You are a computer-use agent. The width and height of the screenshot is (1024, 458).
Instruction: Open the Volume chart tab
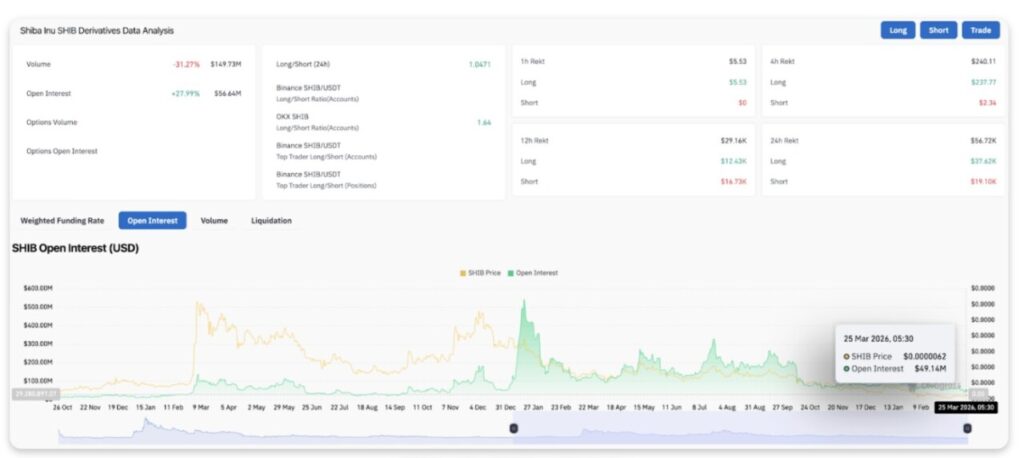214,220
